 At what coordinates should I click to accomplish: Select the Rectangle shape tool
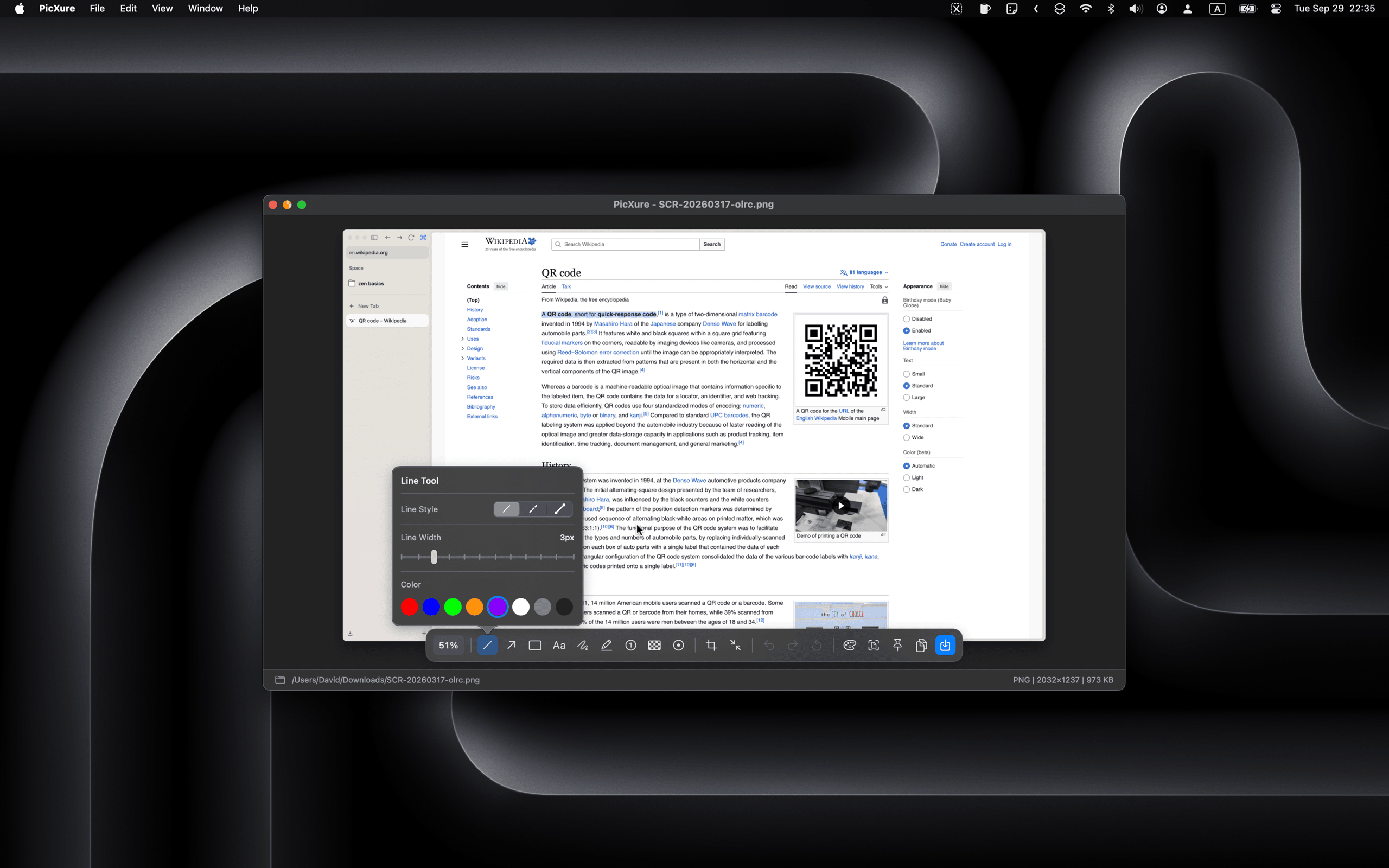(535, 645)
